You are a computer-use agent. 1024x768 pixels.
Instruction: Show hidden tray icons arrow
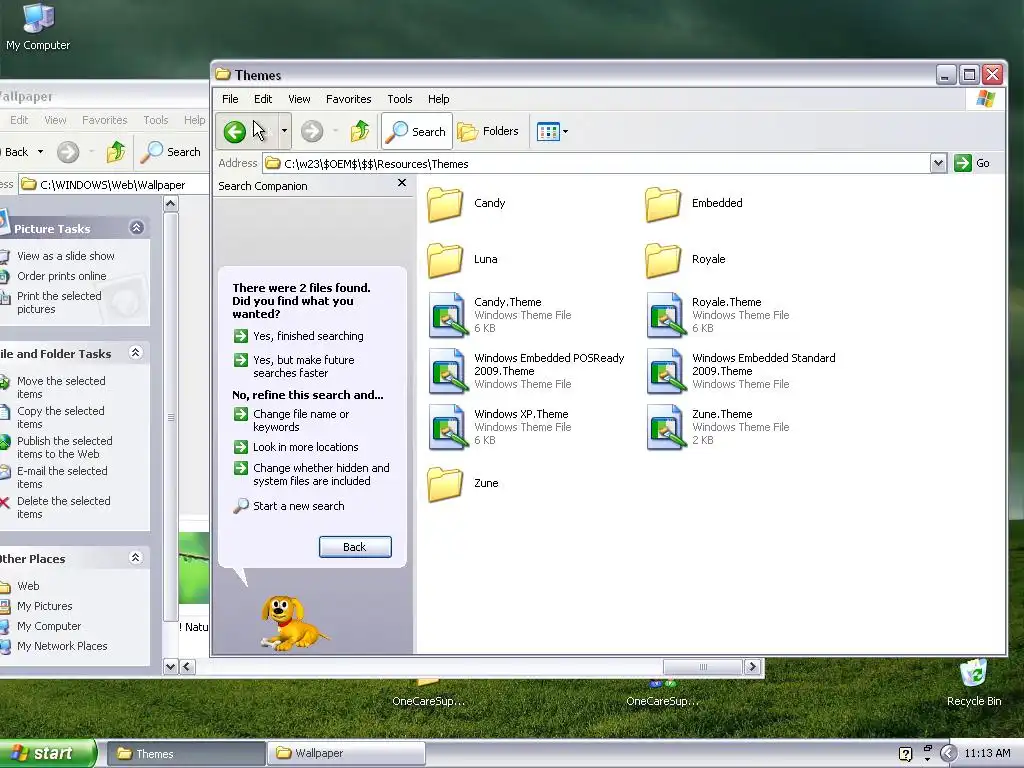(948, 754)
